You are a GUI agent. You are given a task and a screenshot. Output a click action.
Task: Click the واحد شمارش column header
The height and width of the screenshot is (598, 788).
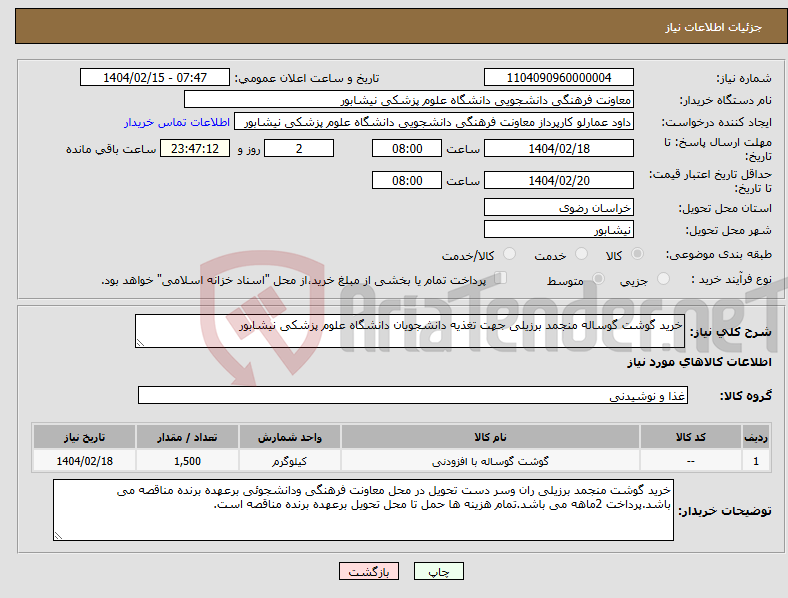[289, 437]
